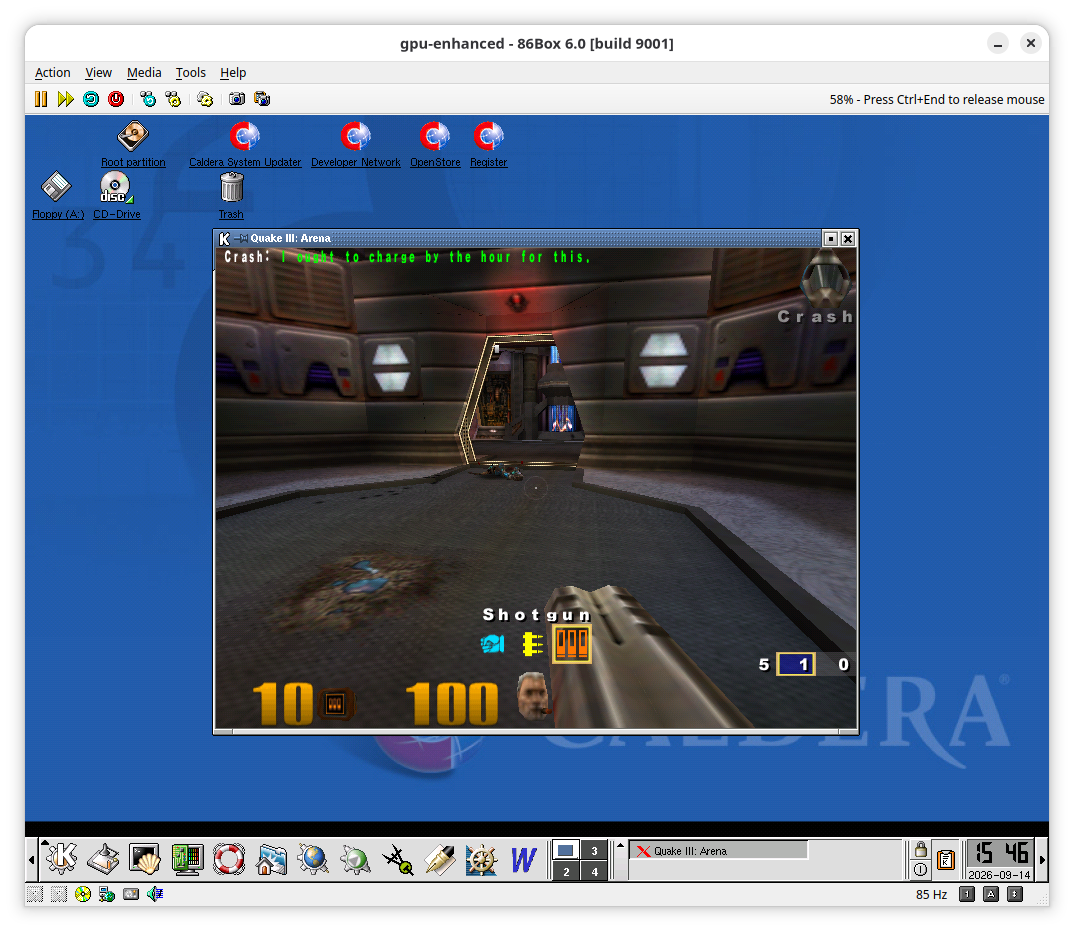Switch to virtual desktop 4
The height and width of the screenshot is (931, 1074).
click(595, 871)
